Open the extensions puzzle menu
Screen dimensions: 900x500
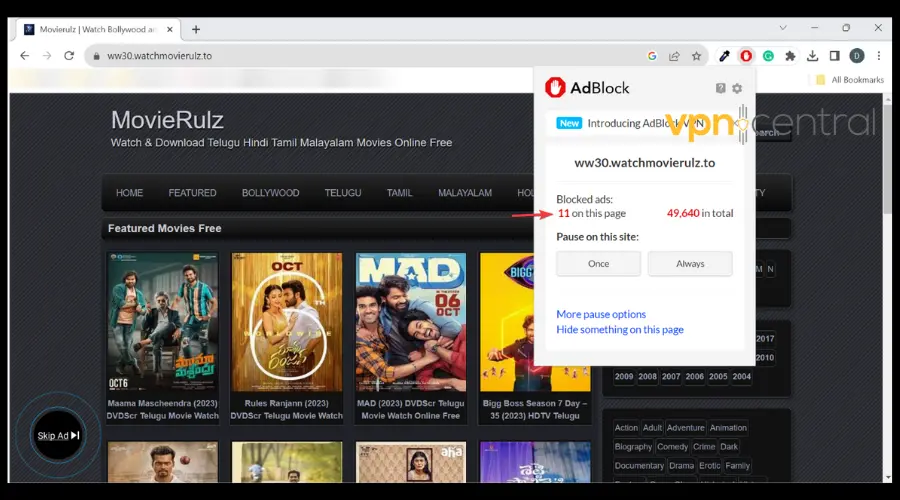click(x=790, y=56)
